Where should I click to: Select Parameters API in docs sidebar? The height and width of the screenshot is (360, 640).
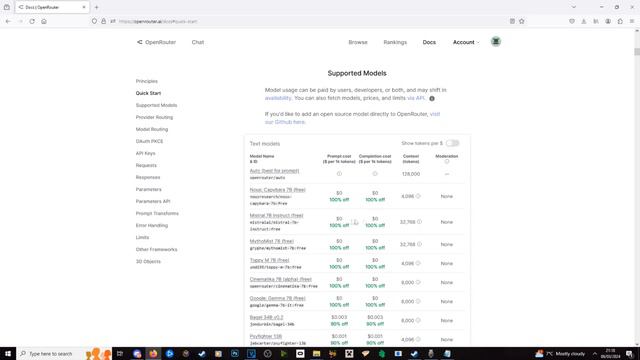[153, 201]
